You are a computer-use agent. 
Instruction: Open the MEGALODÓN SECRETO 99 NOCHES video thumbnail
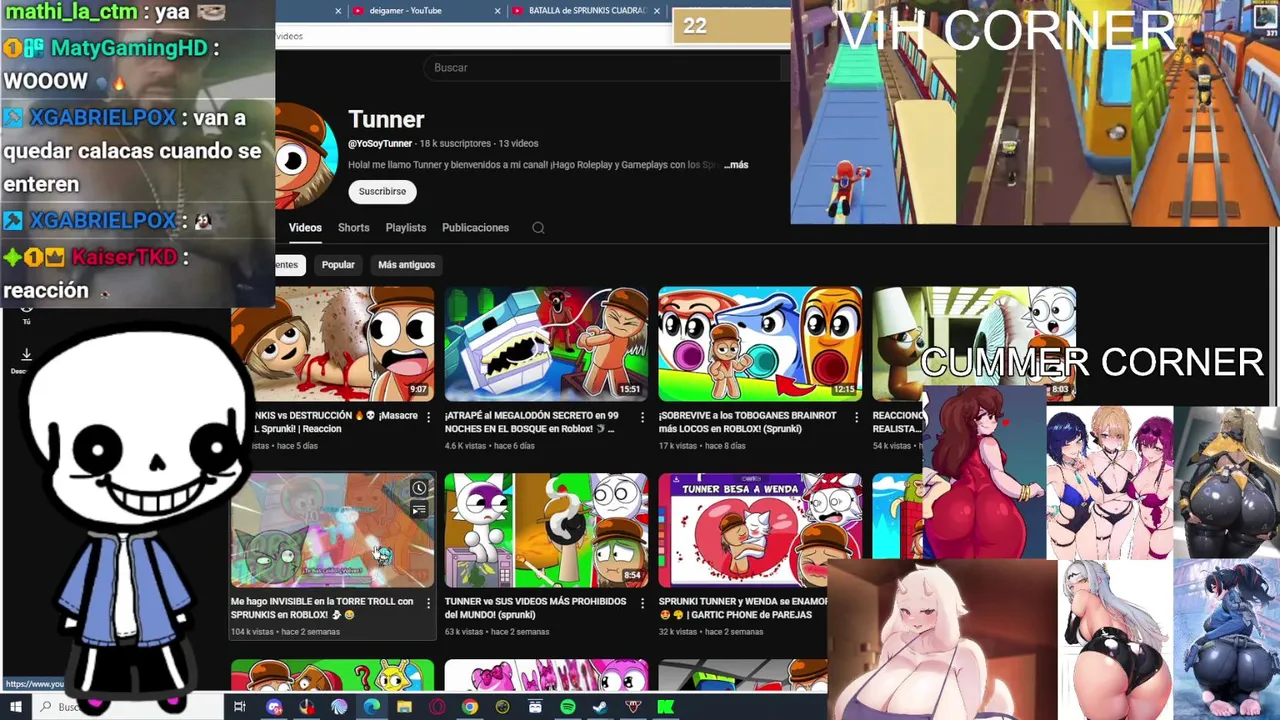pos(546,345)
